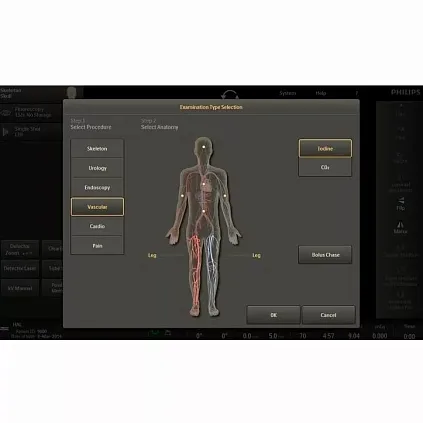The height and width of the screenshot is (423, 423).
Task: Click the kV Manual button
Action: pyautogui.click(x=20, y=288)
